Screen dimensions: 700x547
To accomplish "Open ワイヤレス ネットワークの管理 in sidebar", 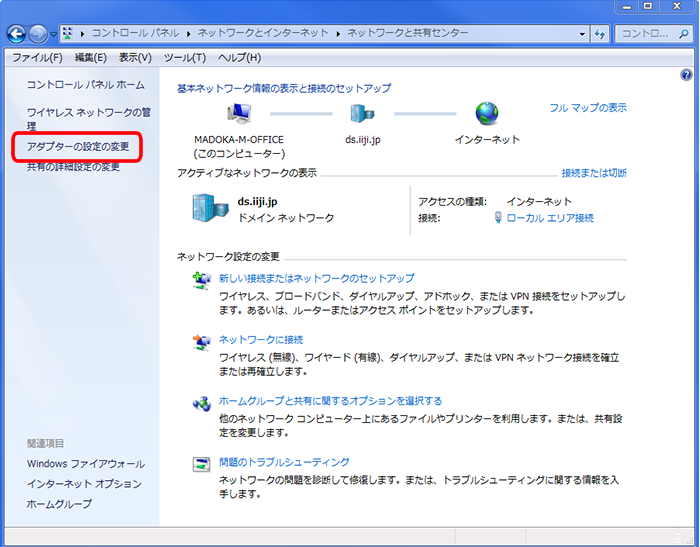I will click(x=88, y=112).
